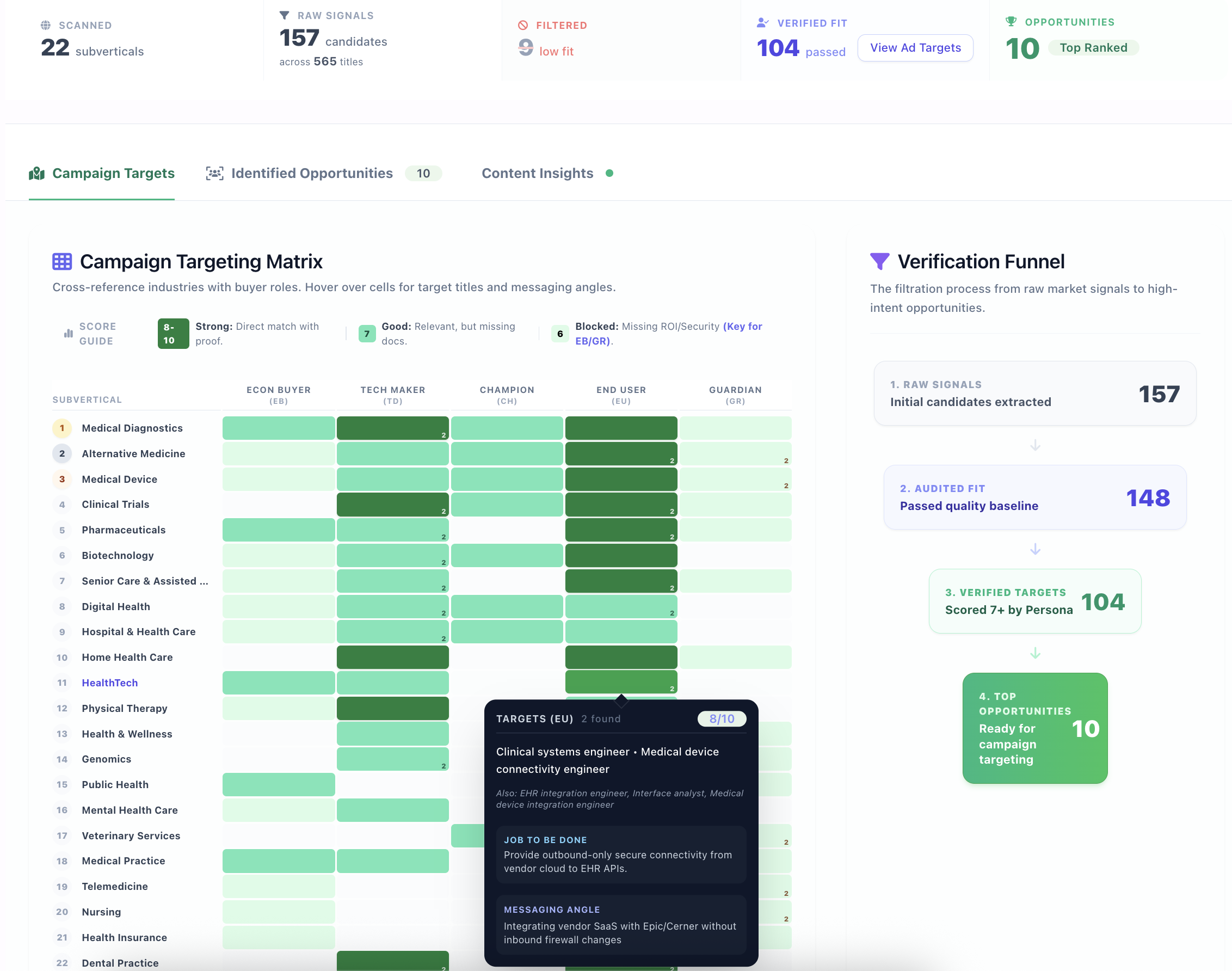Click the Public Health Econ Buyer cell

pyautogui.click(x=279, y=784)
